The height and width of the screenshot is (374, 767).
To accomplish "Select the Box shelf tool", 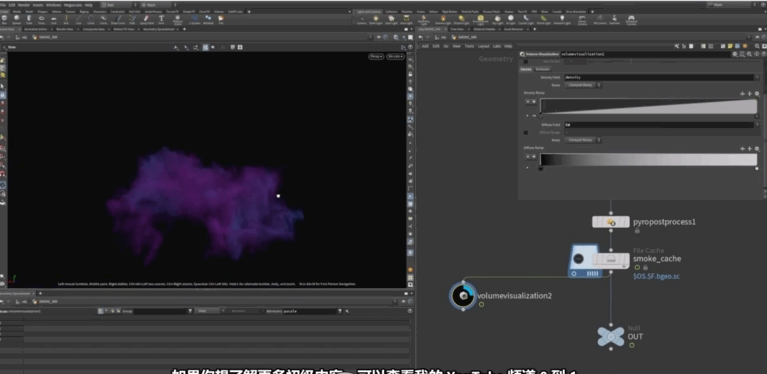I will tap(4, 20).
